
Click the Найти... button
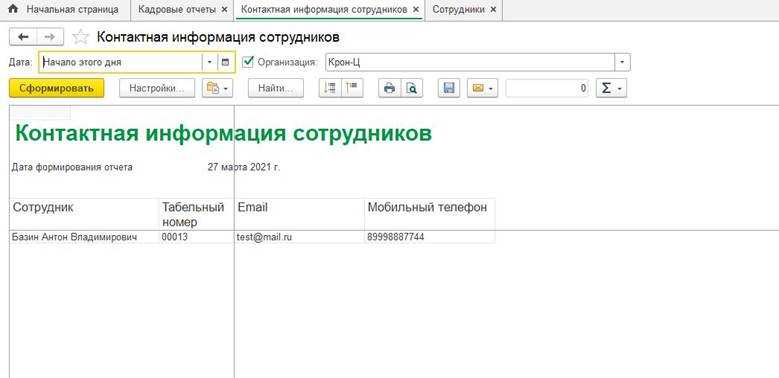[275, 88]
